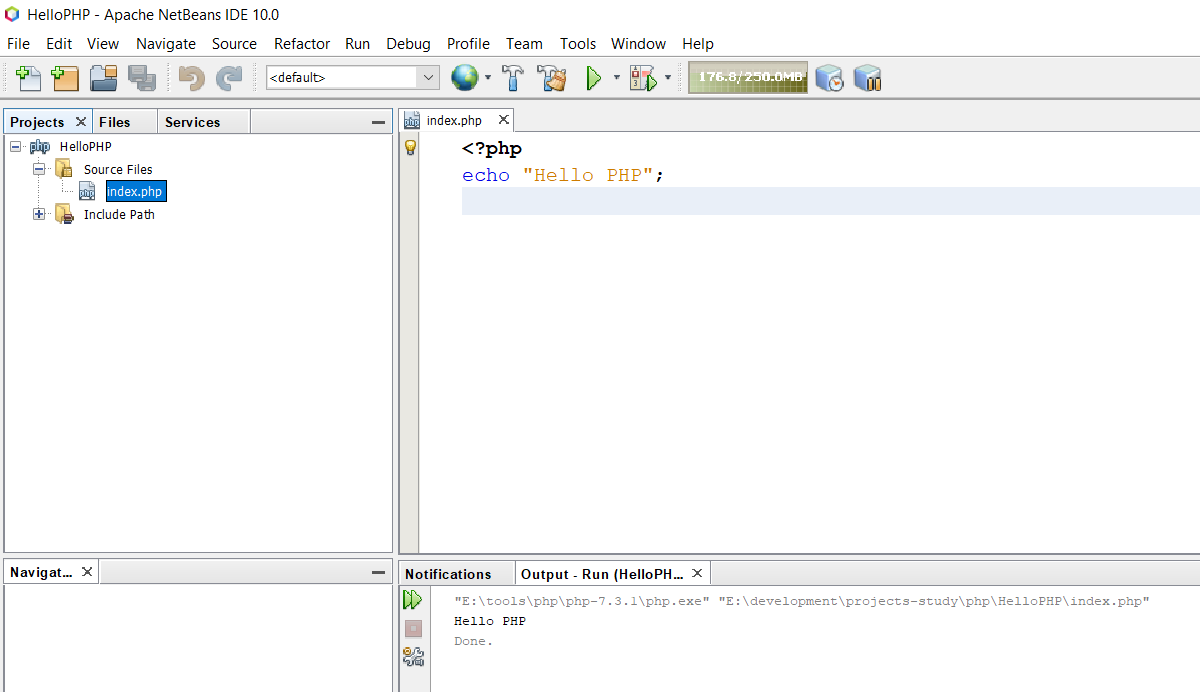Select the index.php editor tab

454,120
